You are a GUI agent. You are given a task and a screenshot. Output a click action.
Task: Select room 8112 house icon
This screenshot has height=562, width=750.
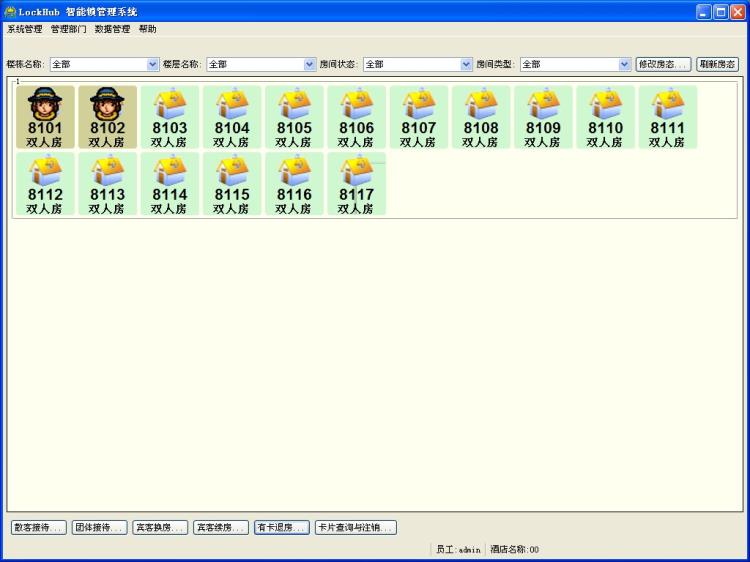[x=45, y=171]
